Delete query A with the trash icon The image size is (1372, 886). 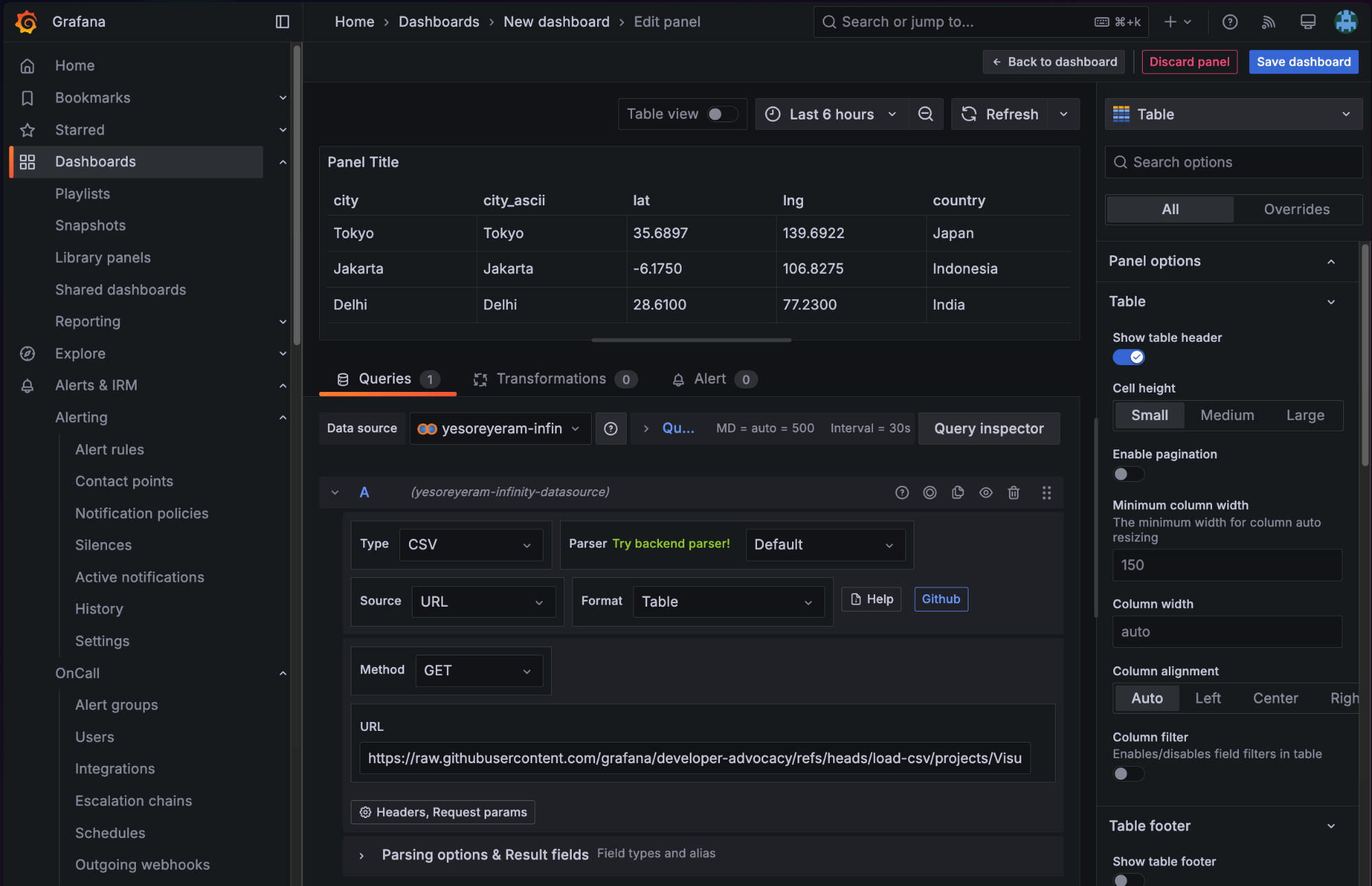point(1013,493)
